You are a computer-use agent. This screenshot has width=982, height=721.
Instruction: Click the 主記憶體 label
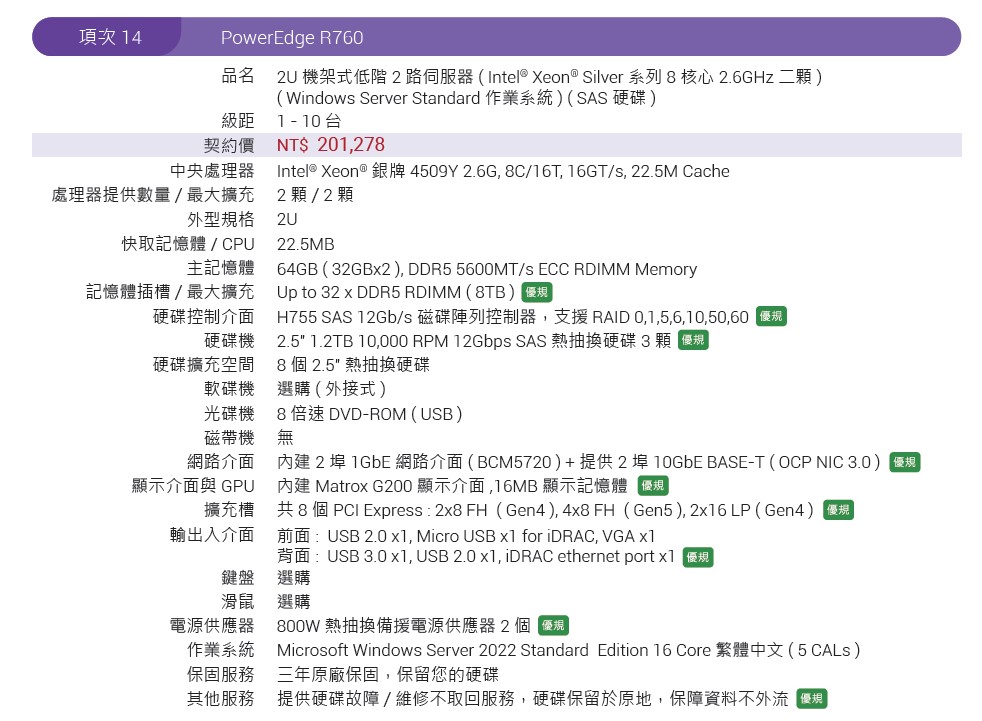coord(220,268)
